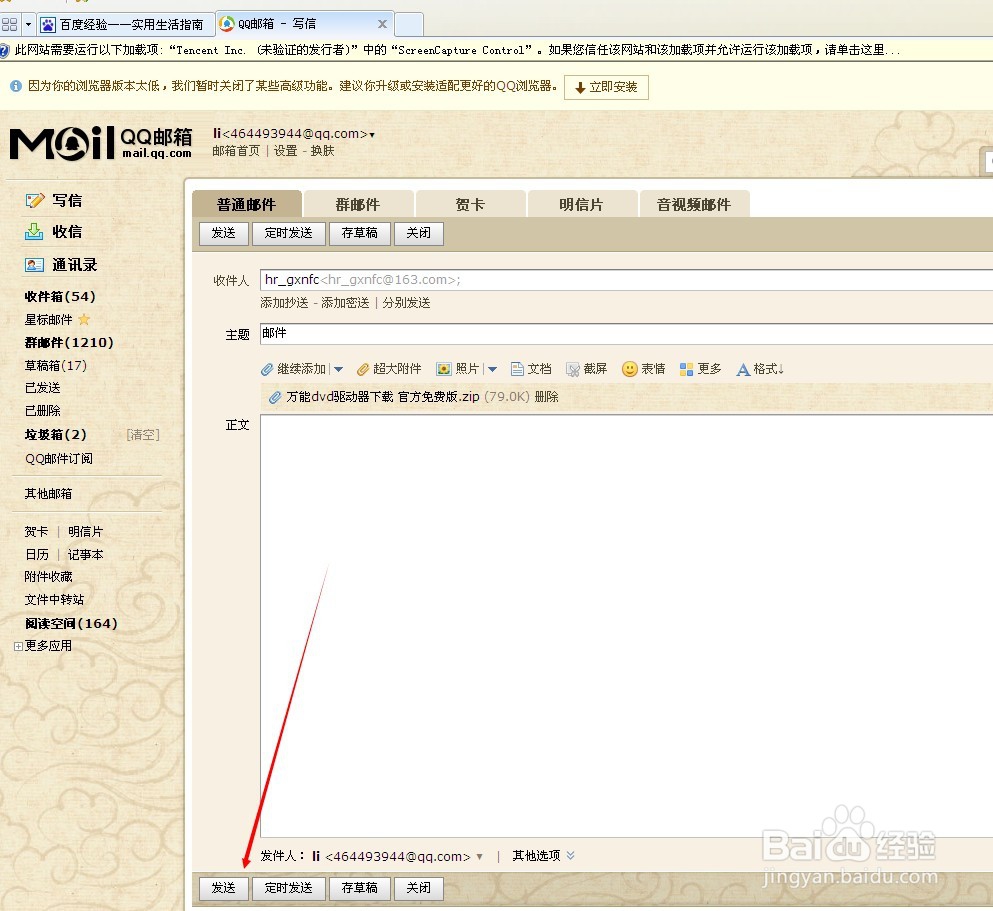
Task: Open 垃圾箱(2) folder
Action: pyautogui.click(x=56, y=434)
